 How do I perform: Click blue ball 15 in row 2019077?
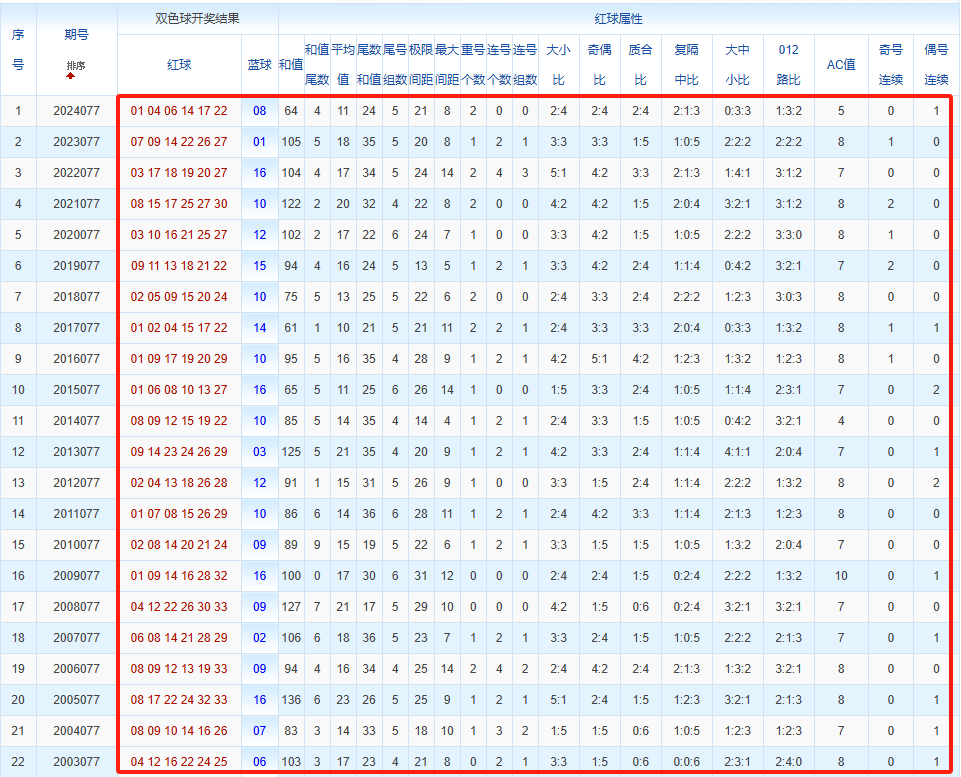click(260, 266)
